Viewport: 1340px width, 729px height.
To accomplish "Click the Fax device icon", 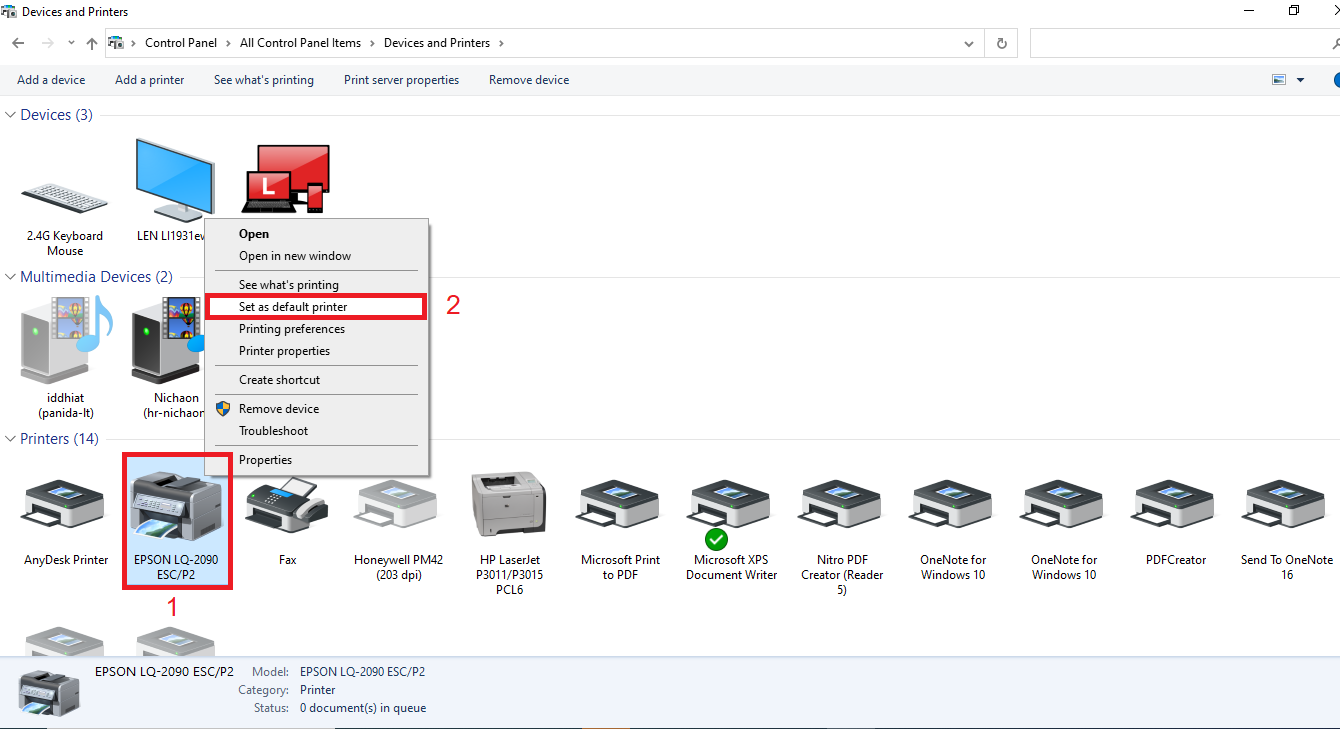I will tap(287, 507).
